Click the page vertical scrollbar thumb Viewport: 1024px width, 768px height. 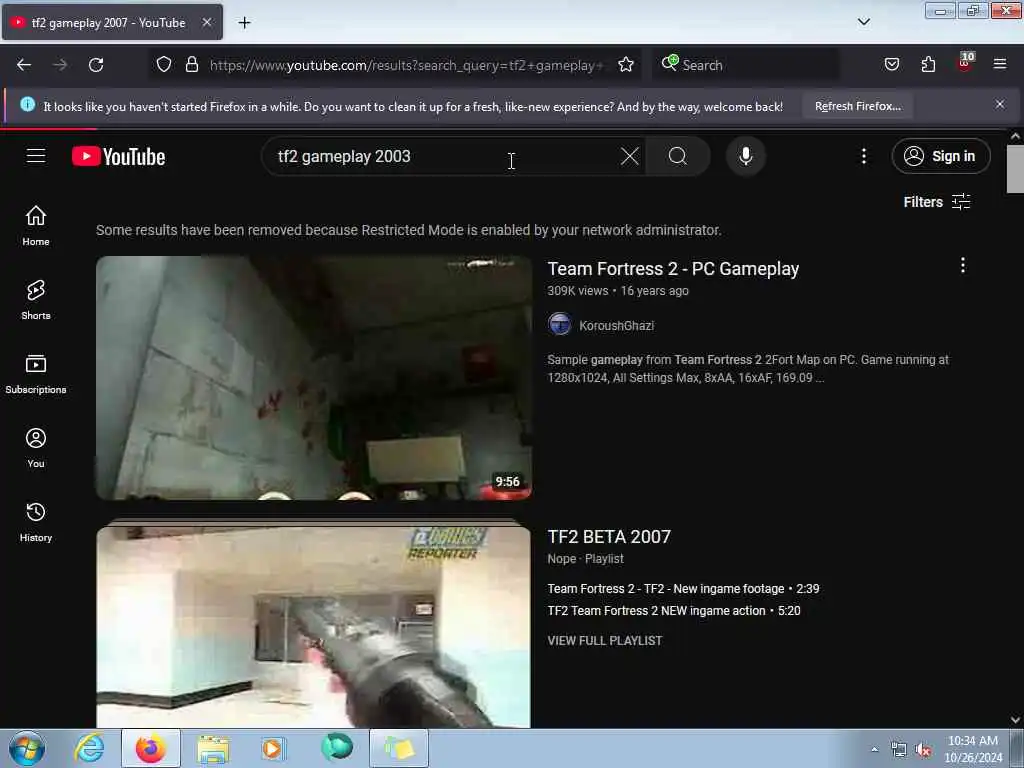pos(1015,169)
